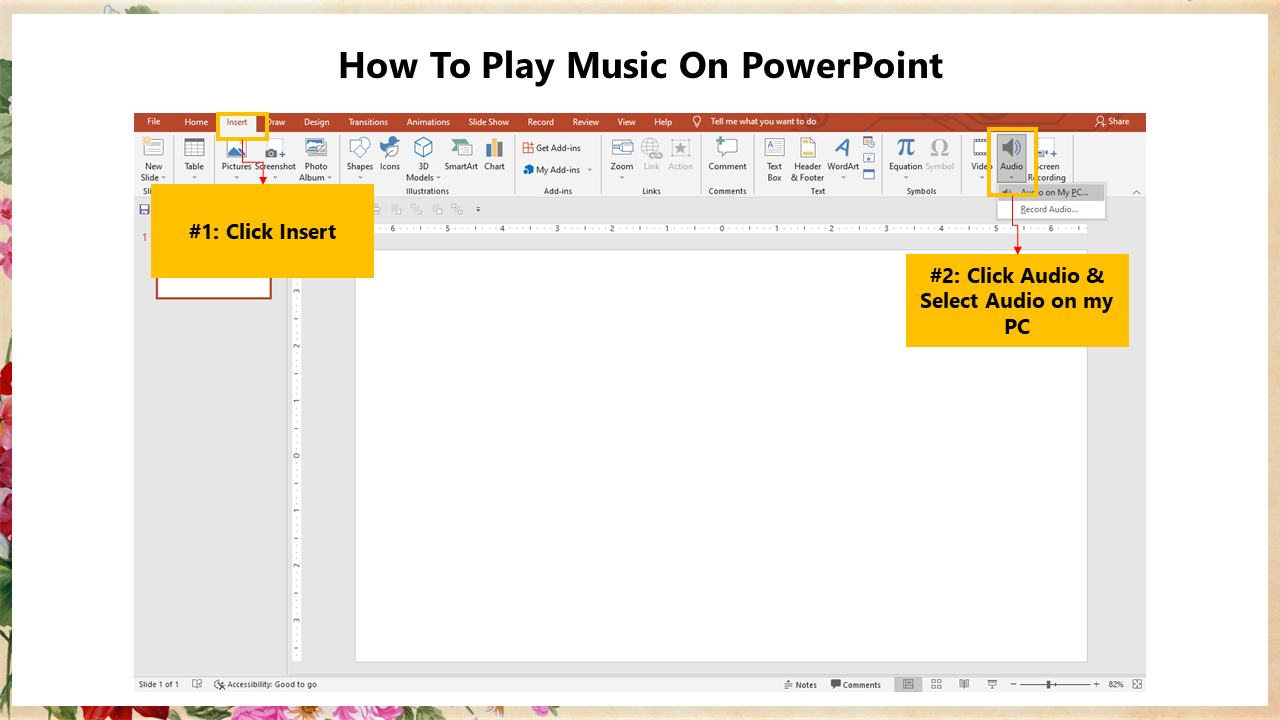Switch to the View tab

click(626, 122)
